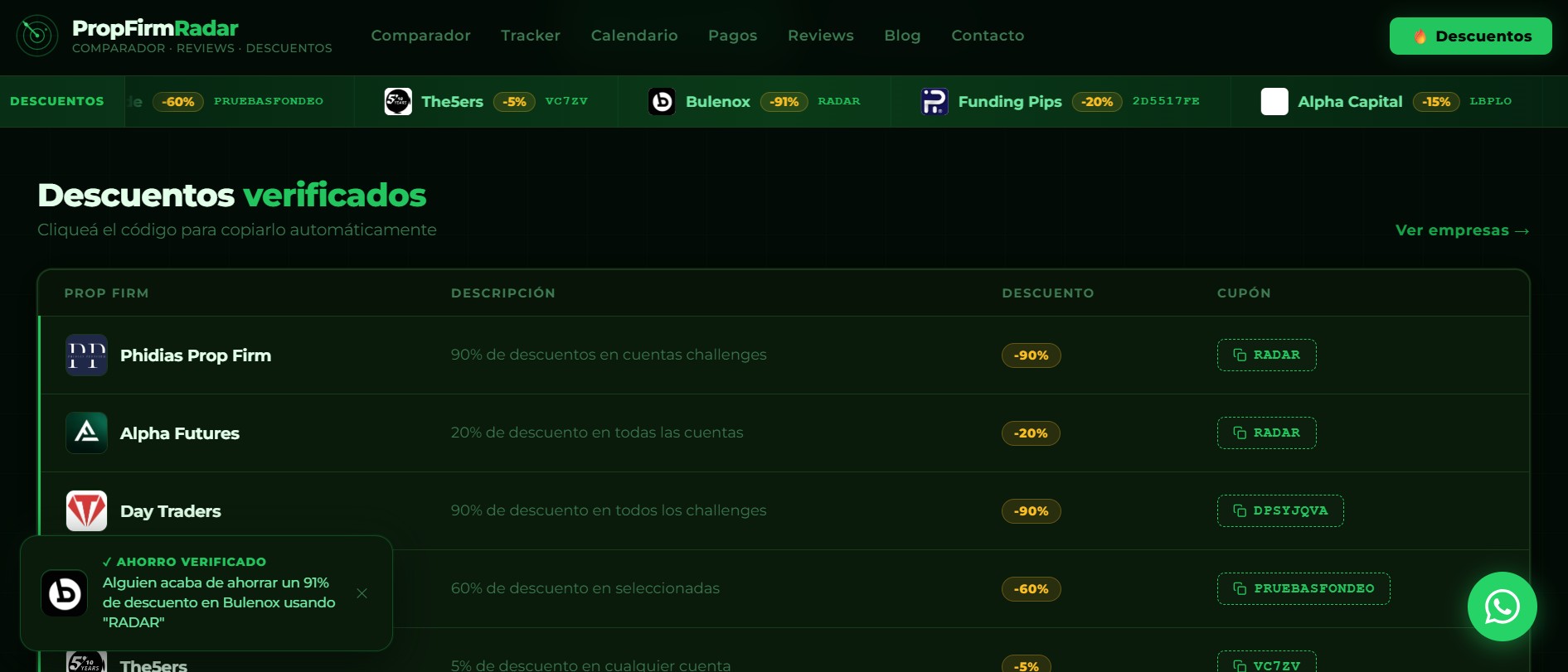Visit the Blog page
The height and width of the screenshot is (672, 1568).
(902, 36)
